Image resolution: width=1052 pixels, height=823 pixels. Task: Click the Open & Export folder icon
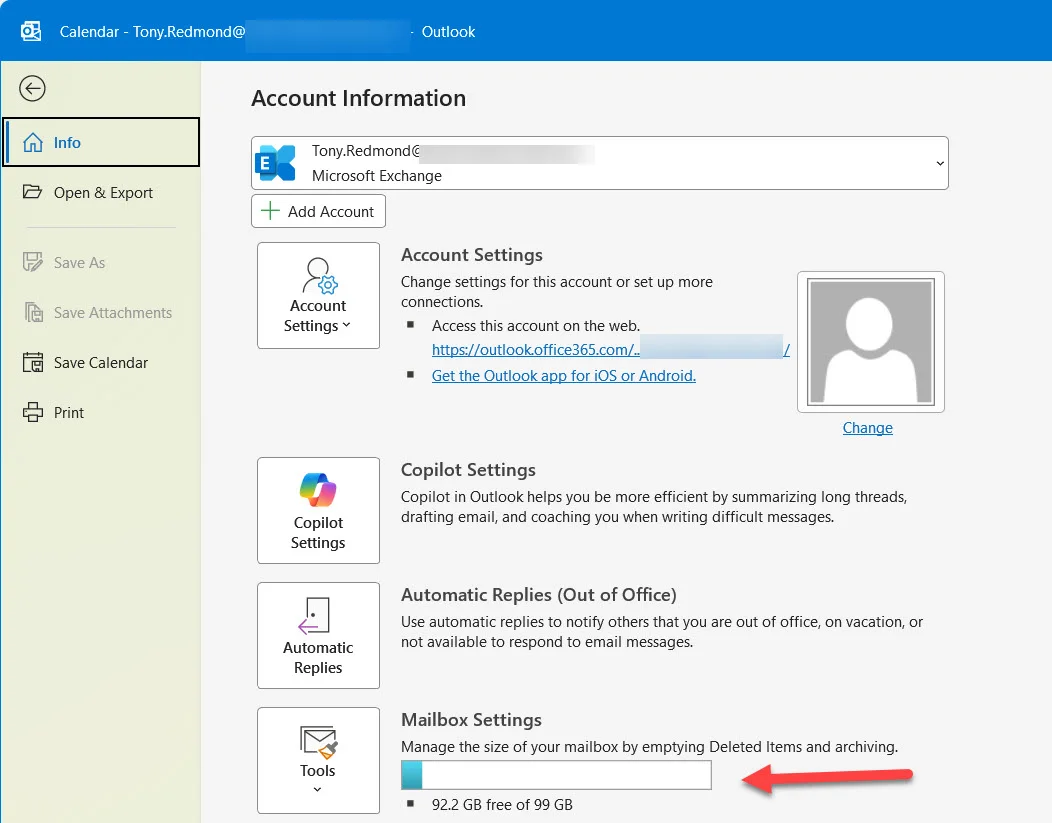[x=32, y=192]
